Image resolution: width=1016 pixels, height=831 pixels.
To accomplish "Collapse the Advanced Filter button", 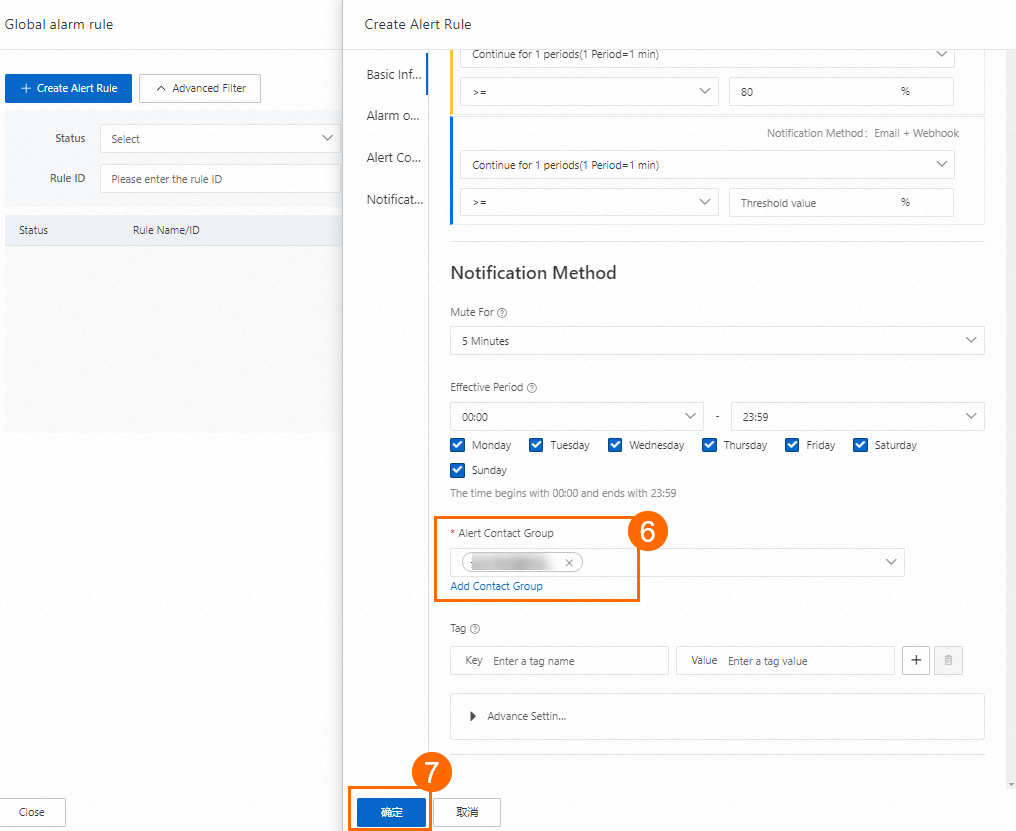I will point(200,88).
